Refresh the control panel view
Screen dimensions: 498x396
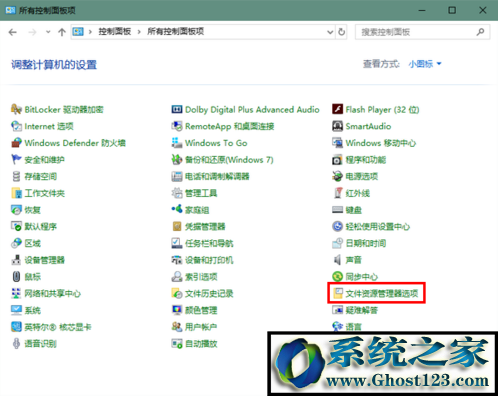[342, 32]
